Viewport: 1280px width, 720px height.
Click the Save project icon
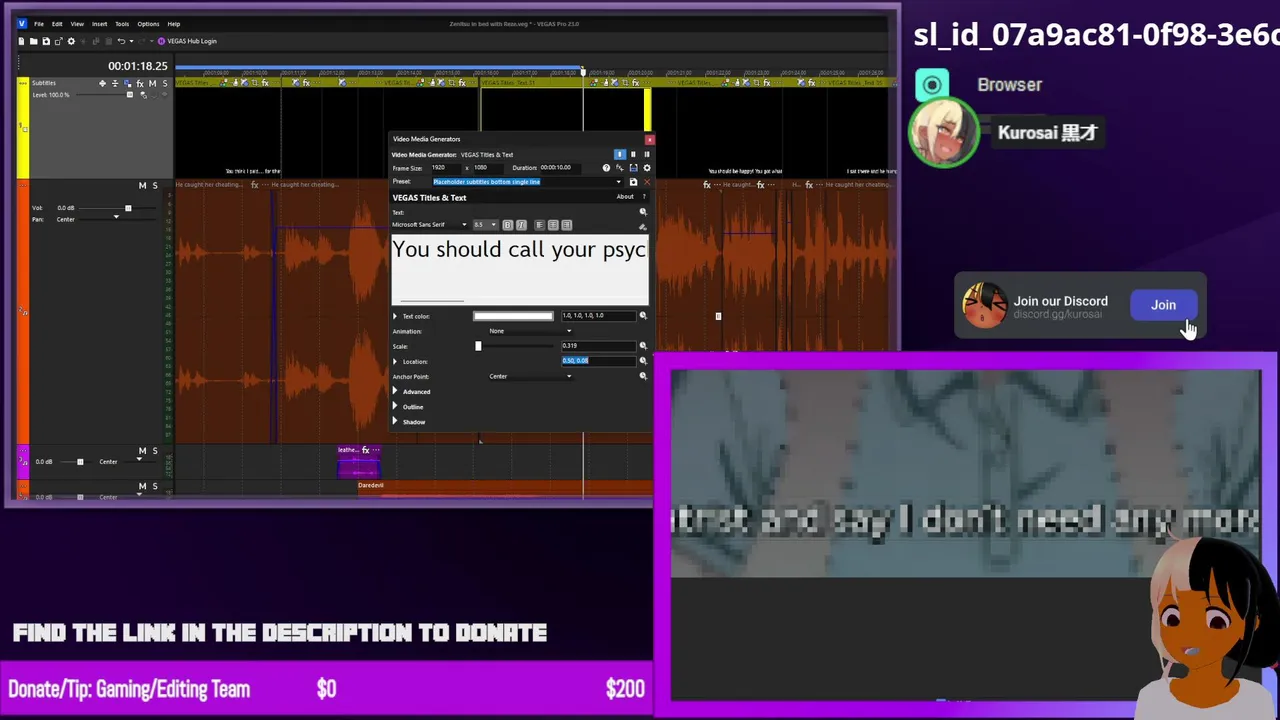tap(46, 41)
